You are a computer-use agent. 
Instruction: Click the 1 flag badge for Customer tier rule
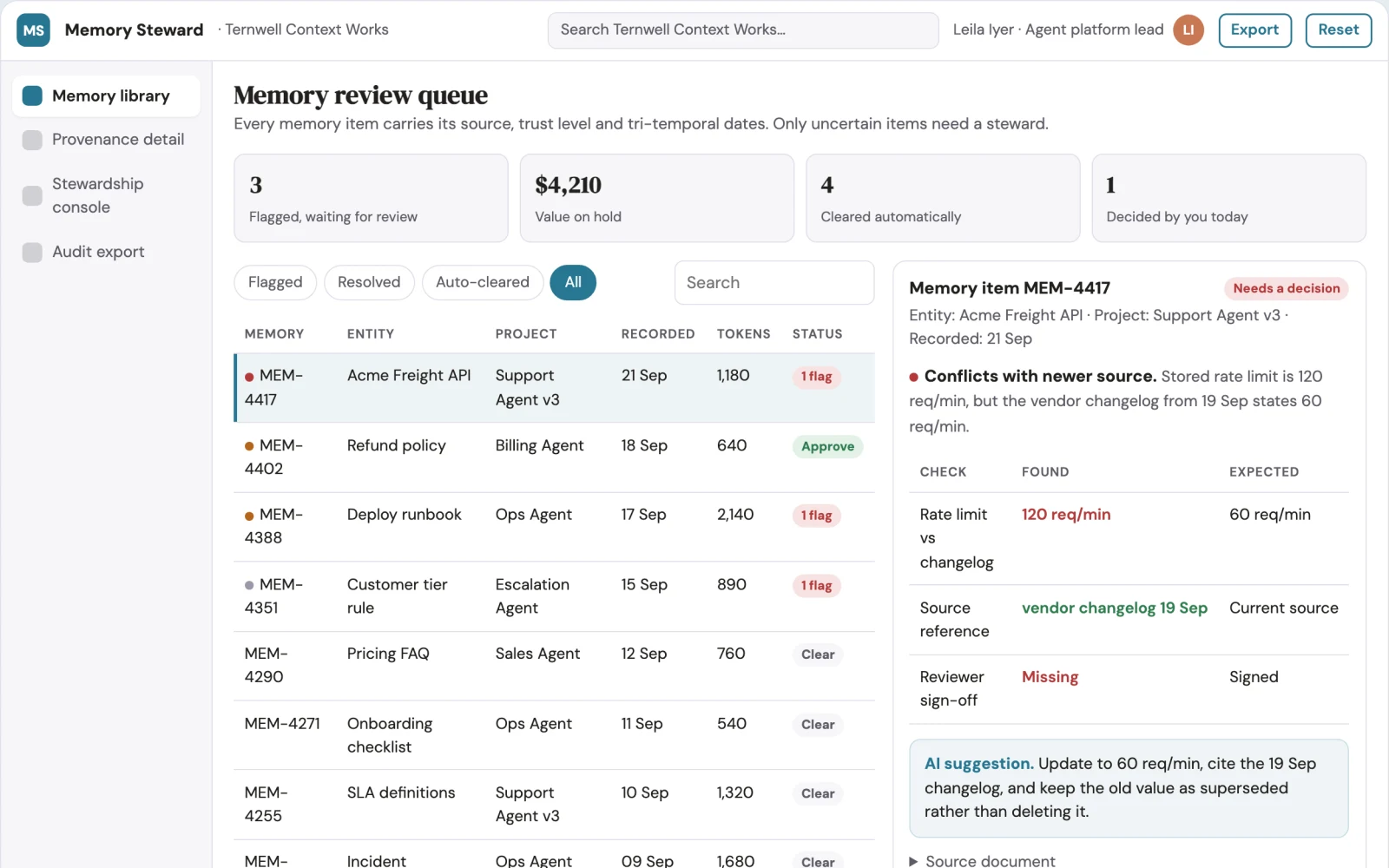pos(816,586)
